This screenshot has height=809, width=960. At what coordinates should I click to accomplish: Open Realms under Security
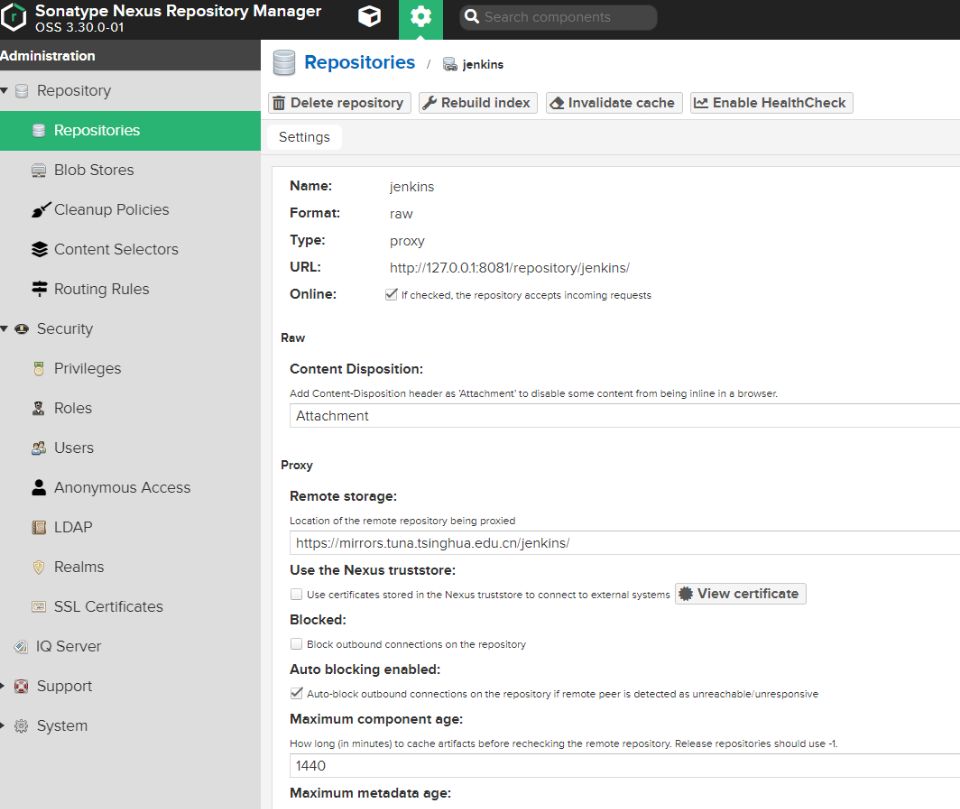point(130,567)
